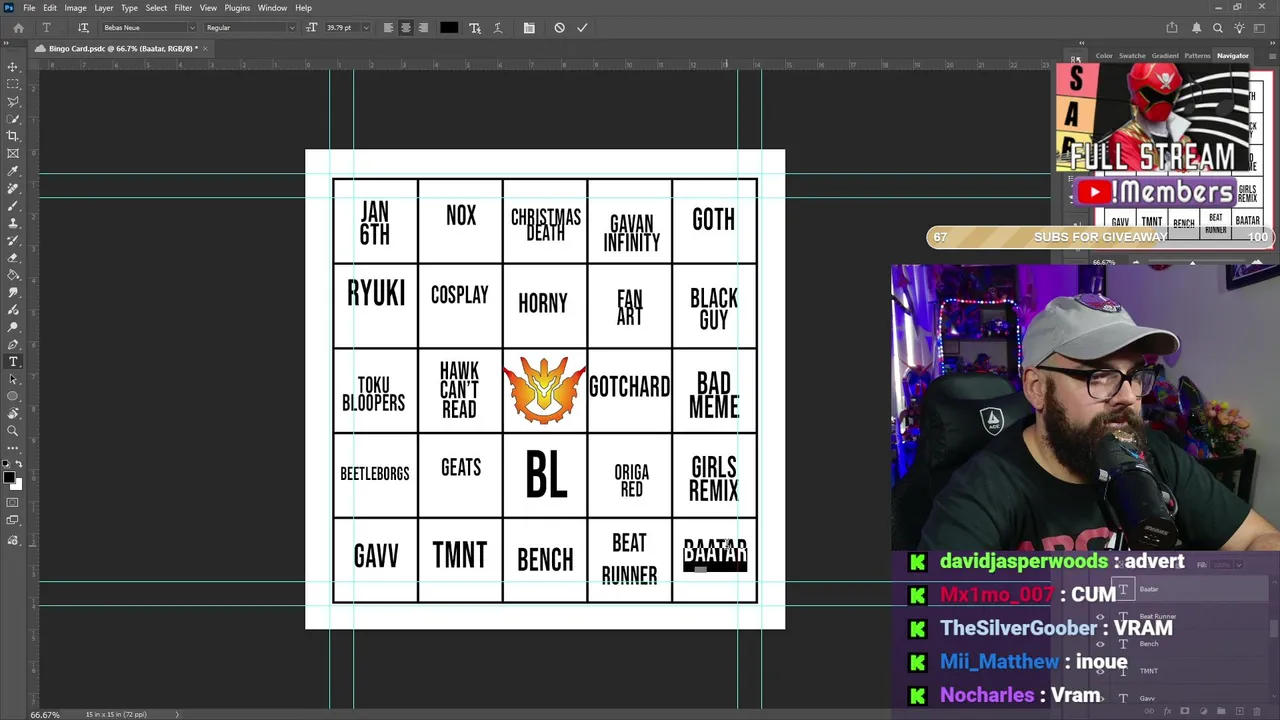Open the Edit Toolbar three-dots button
The image size is (1280, 720).
pos(13,448)
